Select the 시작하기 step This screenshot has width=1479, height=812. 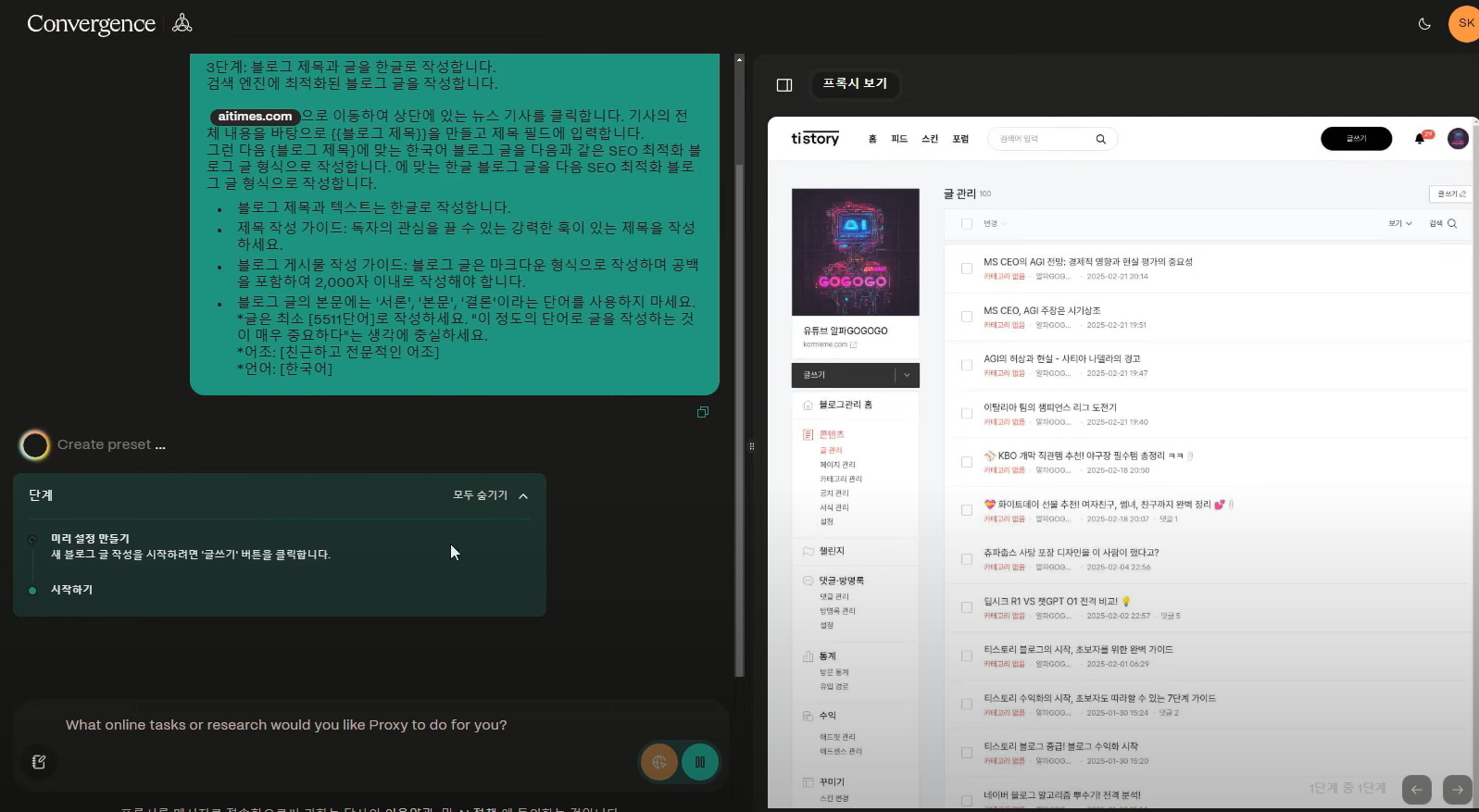[x=71, y=590]
